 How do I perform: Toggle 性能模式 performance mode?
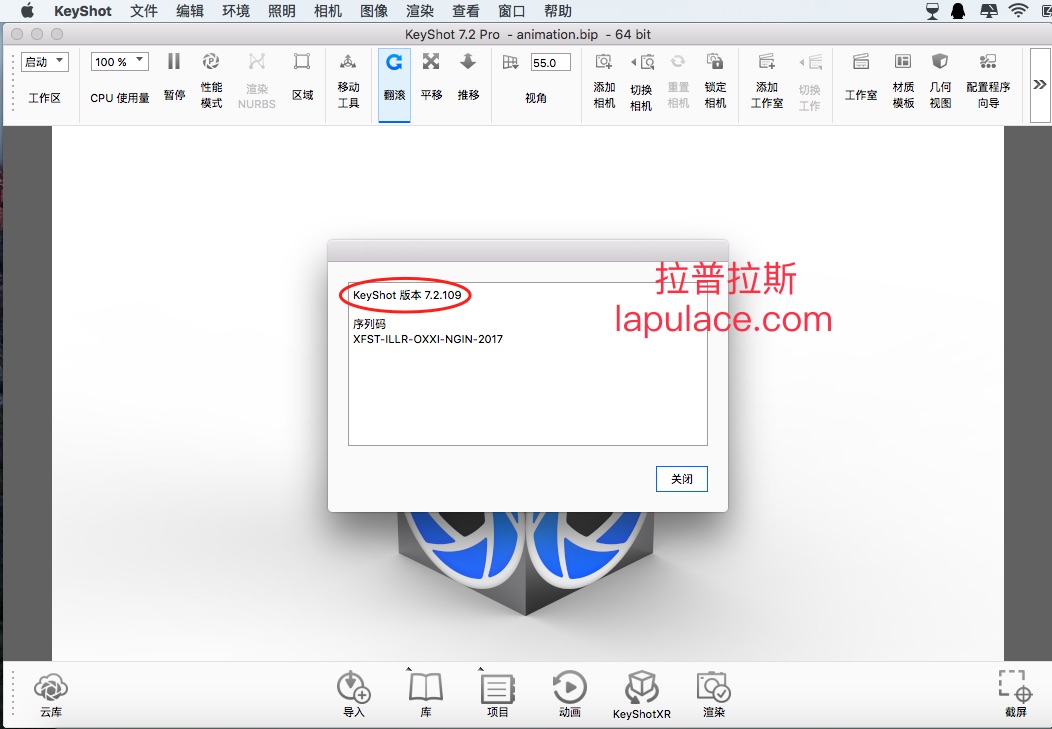(211, 80)
